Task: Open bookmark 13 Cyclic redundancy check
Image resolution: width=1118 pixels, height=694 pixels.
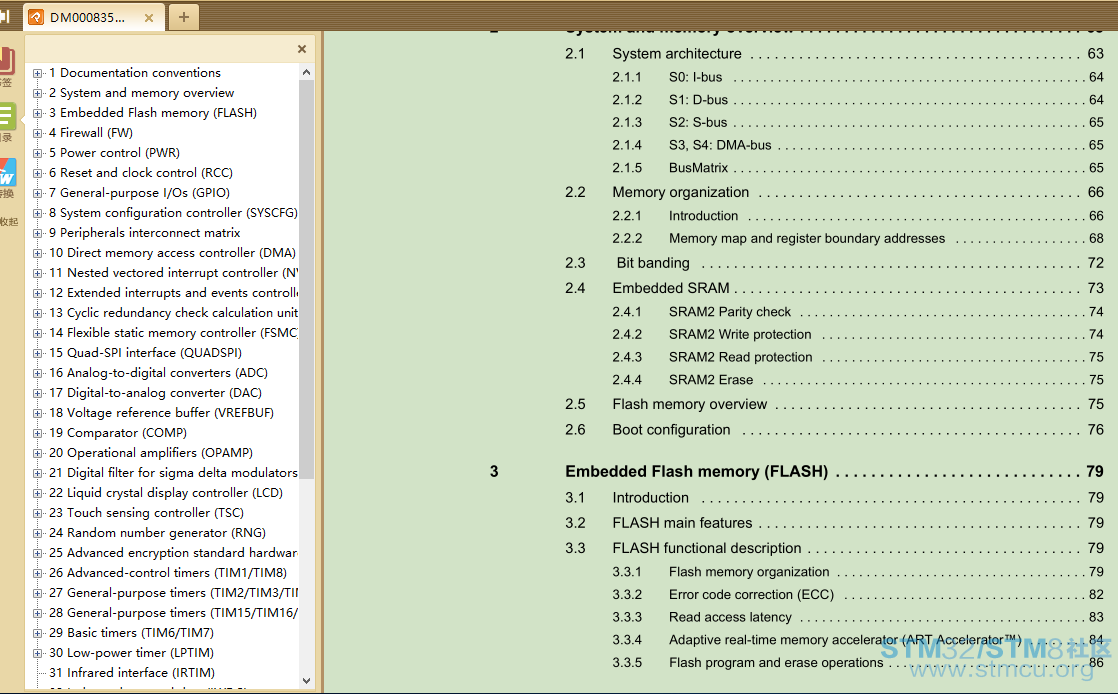Action: (173, 312)
